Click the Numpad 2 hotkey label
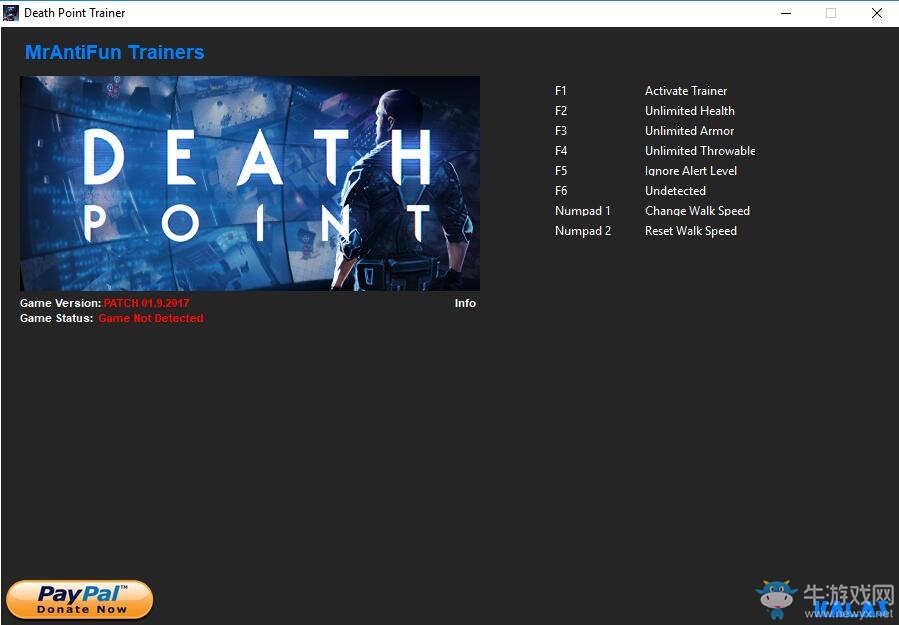Screen dimensions: 899x625 click(583, 231)
